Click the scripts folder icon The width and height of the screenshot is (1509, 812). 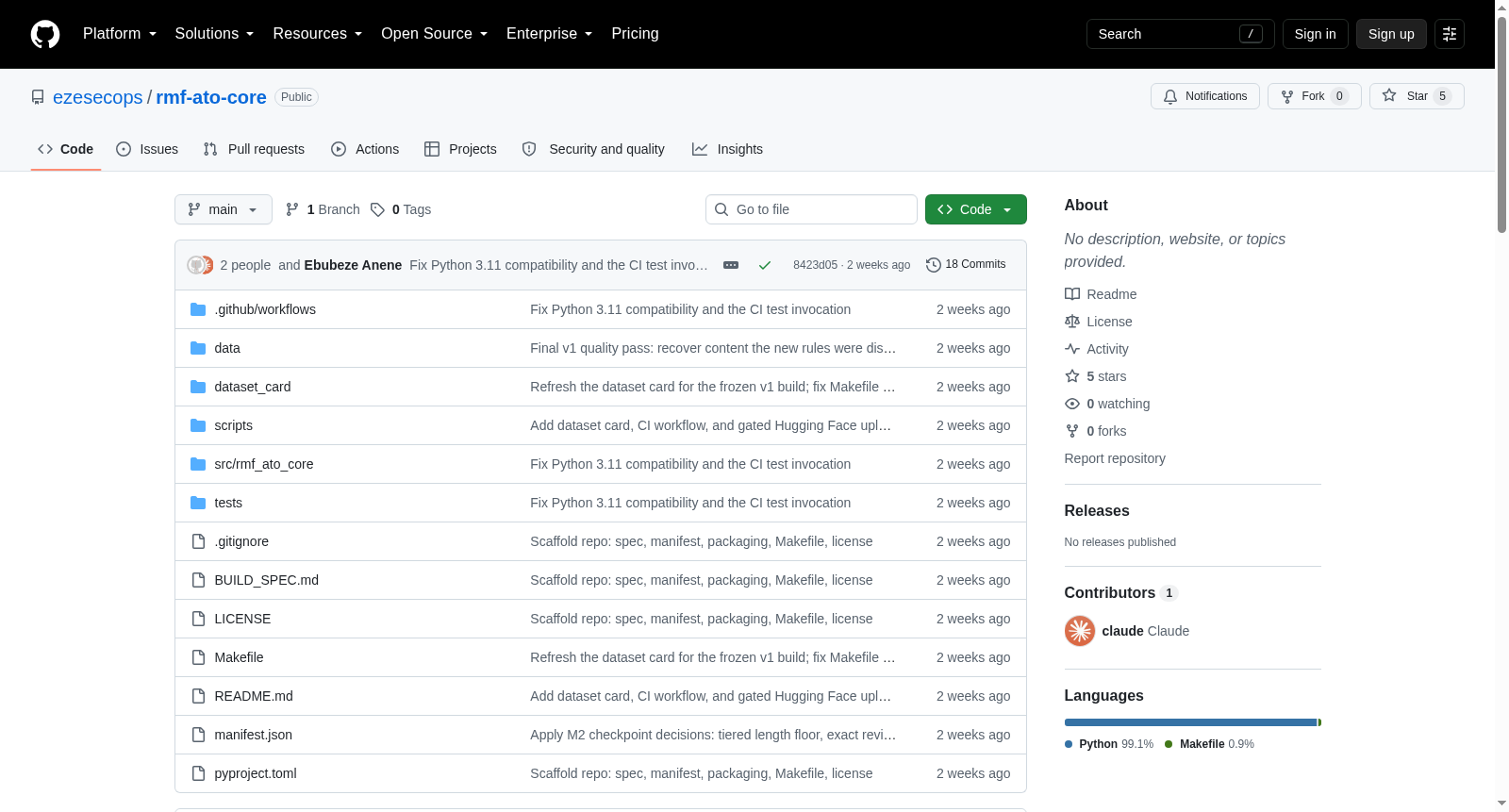[x=198, y=425]
